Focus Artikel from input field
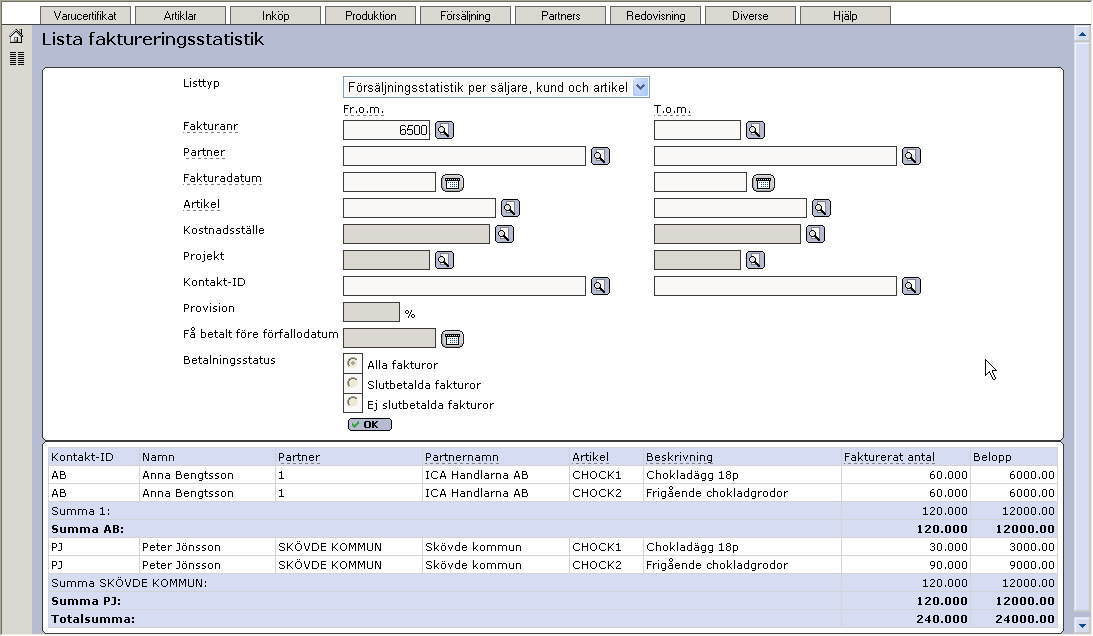 420,208
